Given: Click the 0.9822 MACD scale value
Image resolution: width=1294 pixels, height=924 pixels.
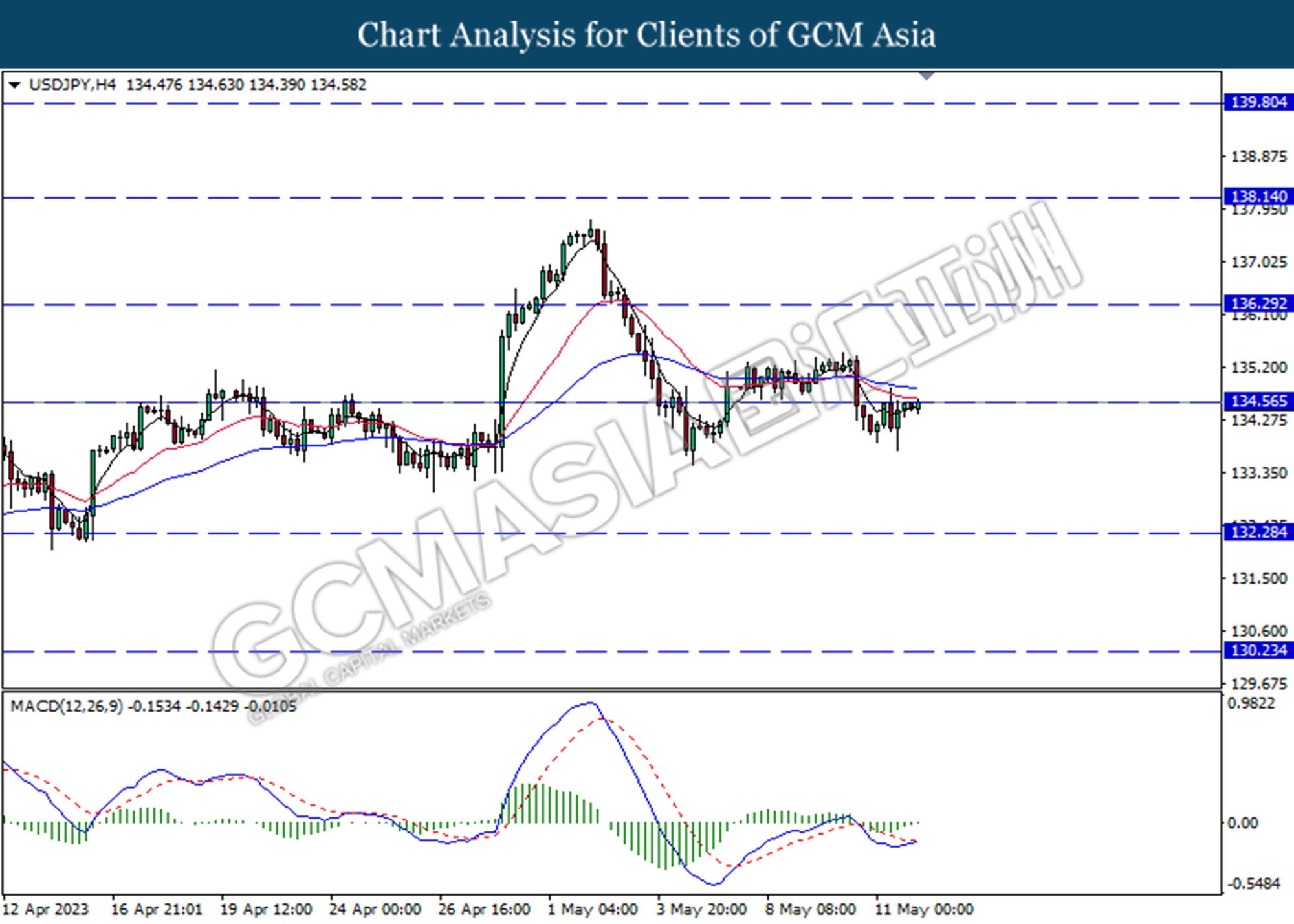Looking at the screenshot, I should coord(1251,703).
